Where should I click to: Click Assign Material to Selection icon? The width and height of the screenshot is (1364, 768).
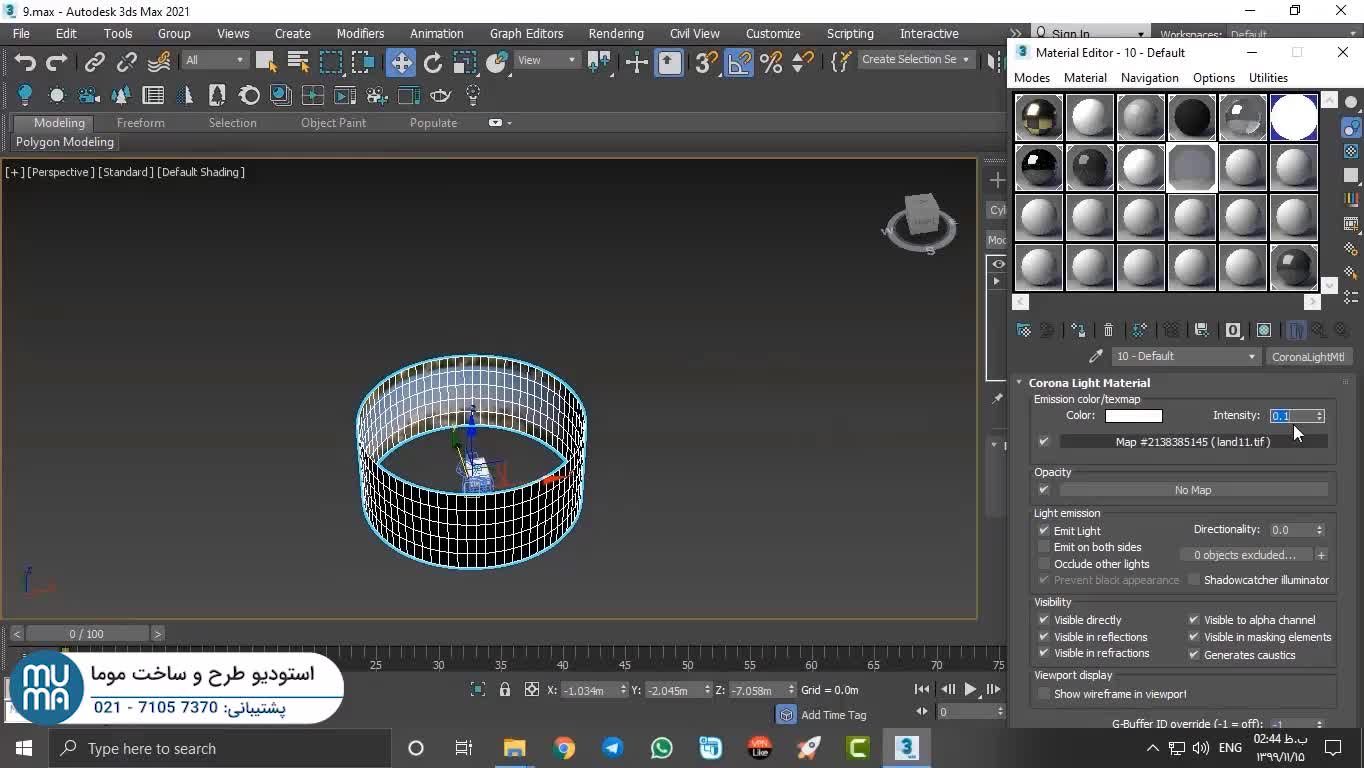click(x=1078, y=330)
